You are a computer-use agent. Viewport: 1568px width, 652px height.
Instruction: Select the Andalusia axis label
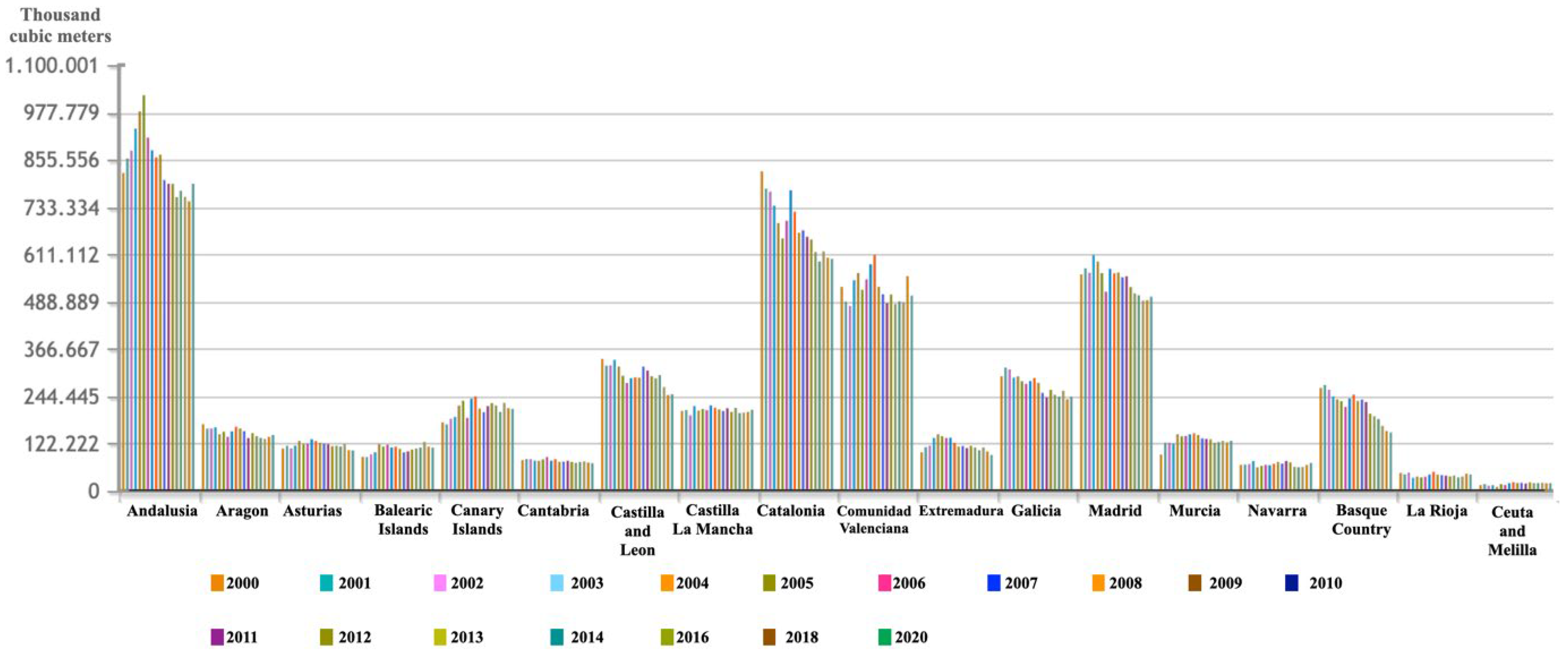(162, 510)
